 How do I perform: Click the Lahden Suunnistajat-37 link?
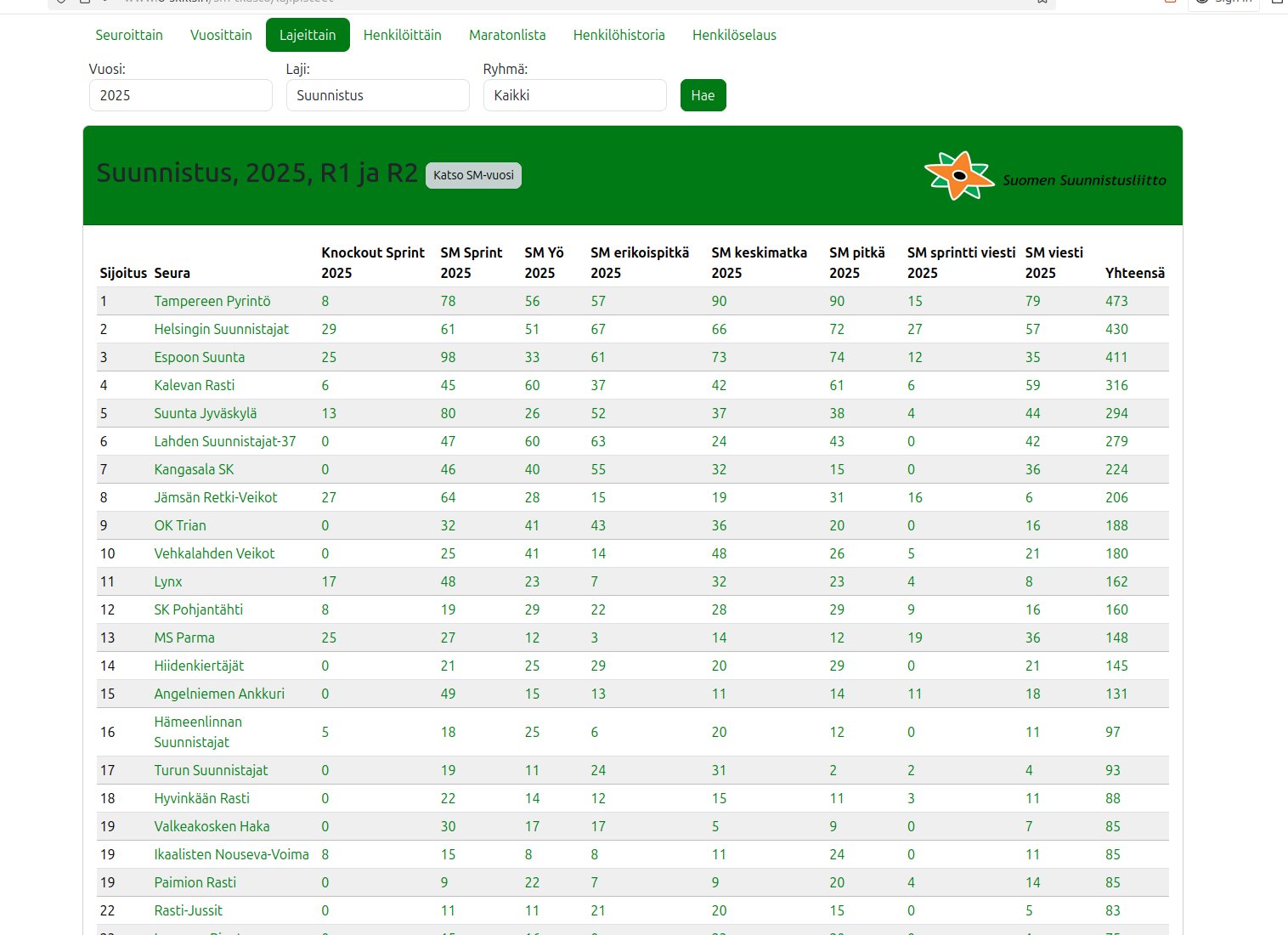pyautogui.click(x=224, y=441)
